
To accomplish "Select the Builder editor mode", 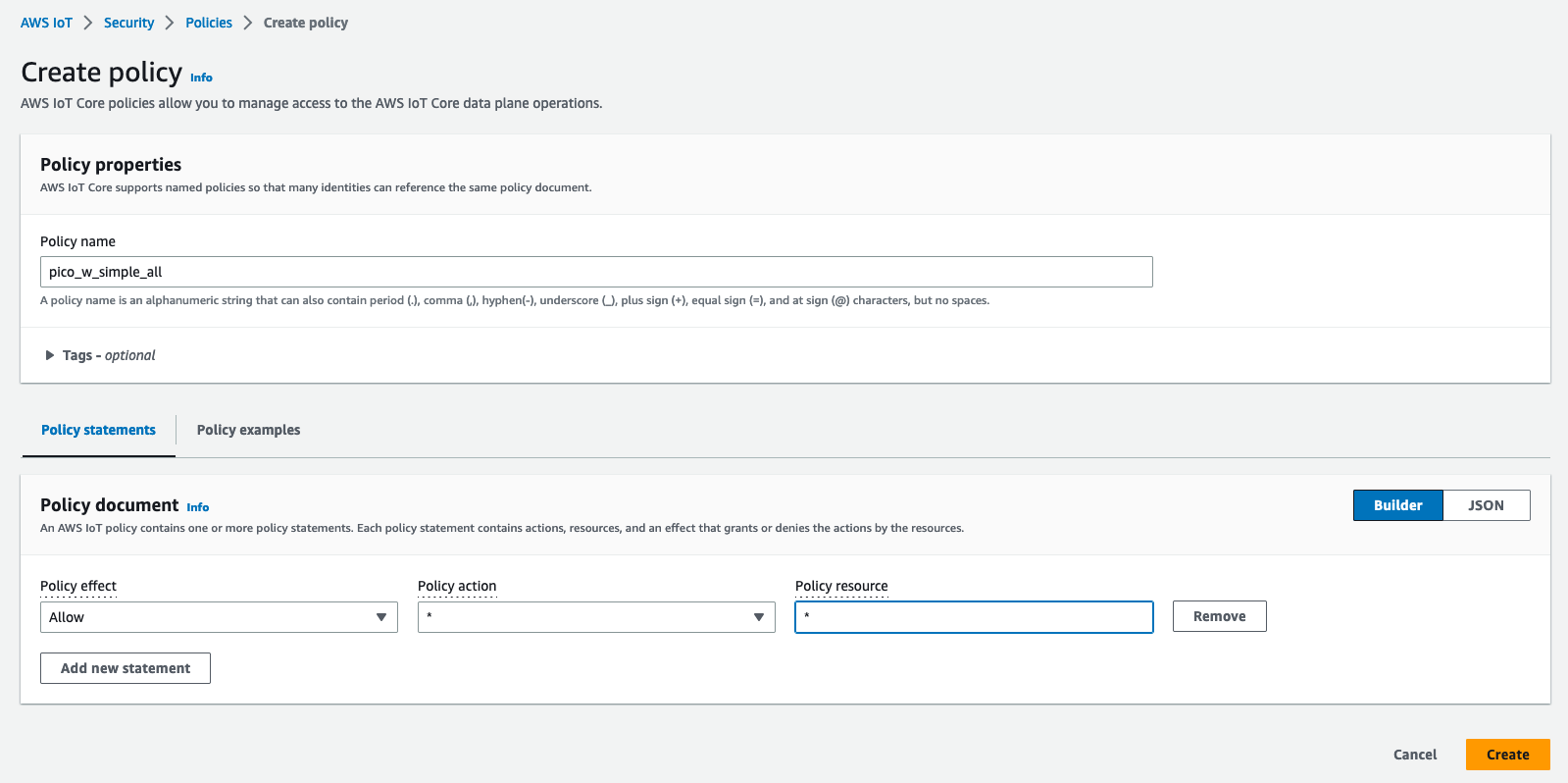I will click(1397, 505).
